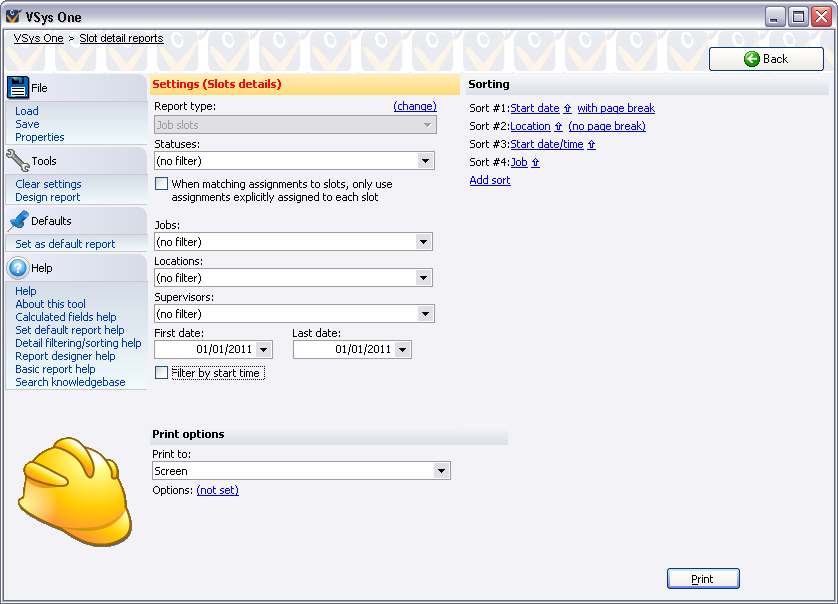This screenshot has width=838, height=604.
Task: Open the Last date calendar dropdown
Action: 402,350
